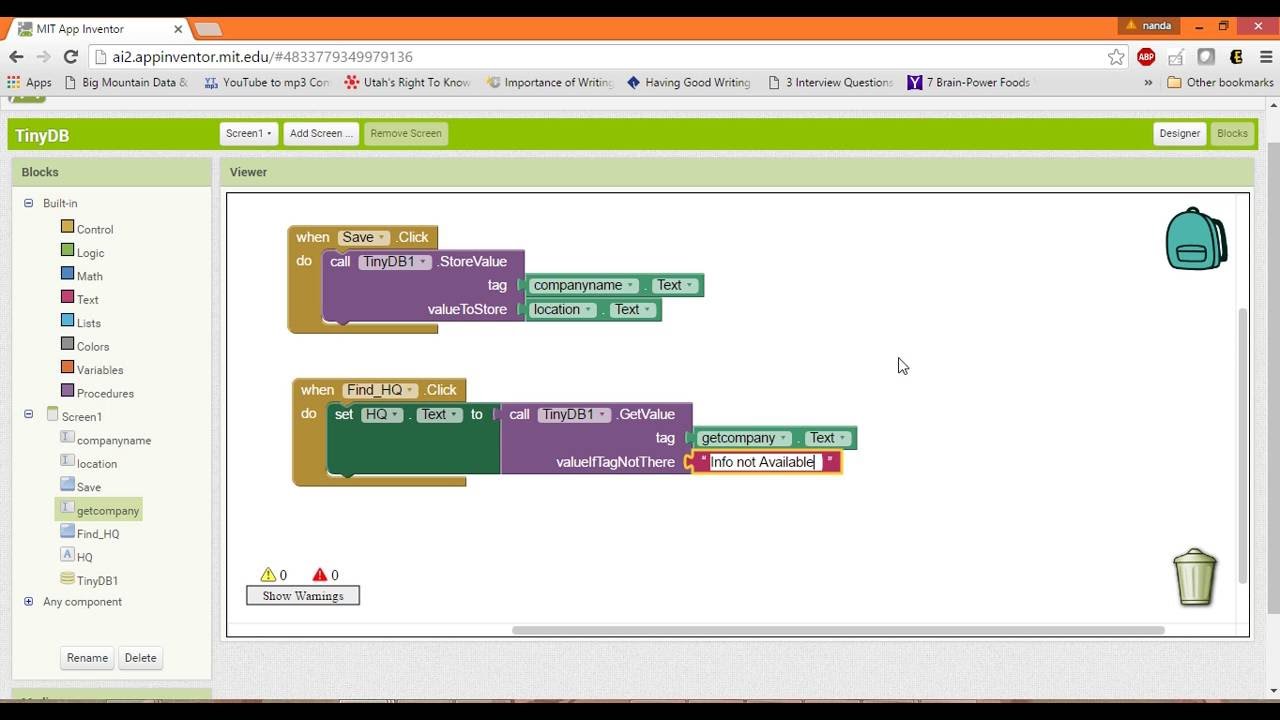Viewport: 1280px width, 720px height.
Task: Select the TinyDB1 component in tree
Action: pyautogui.click(x=97, y=580)
